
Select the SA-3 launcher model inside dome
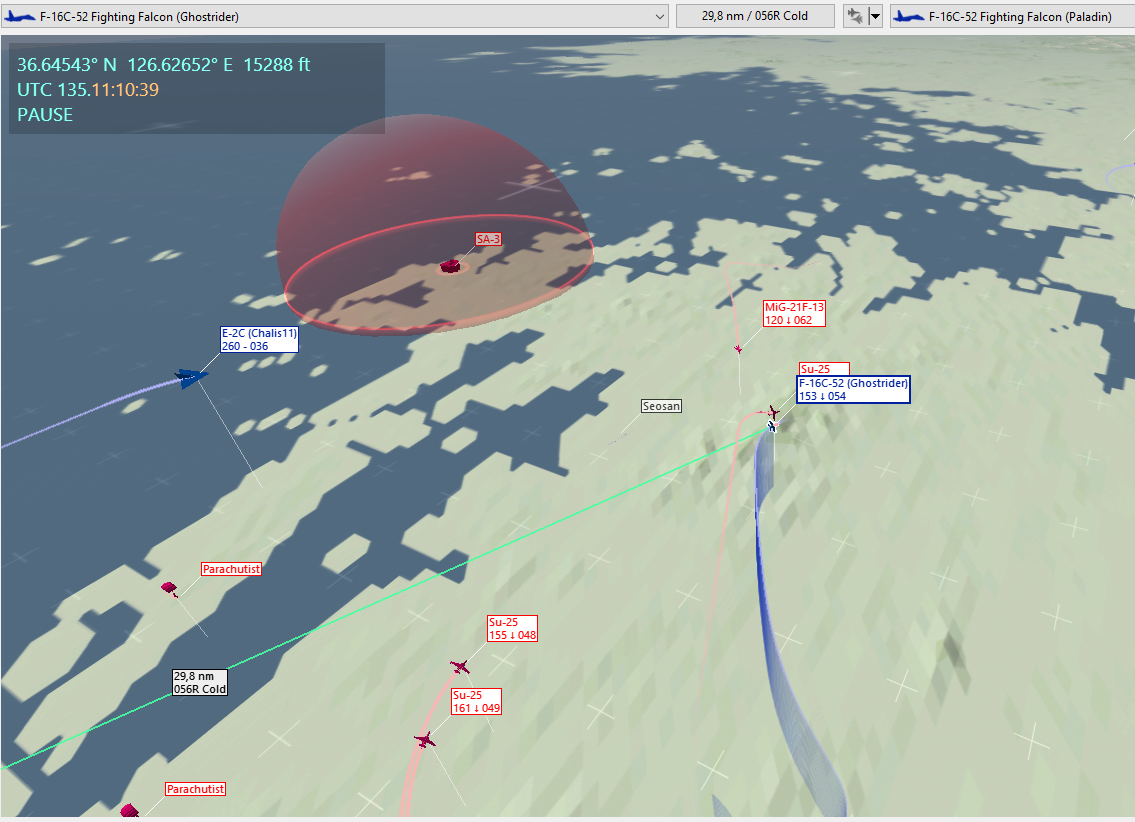pyautogui.click(x=450, y=266)
